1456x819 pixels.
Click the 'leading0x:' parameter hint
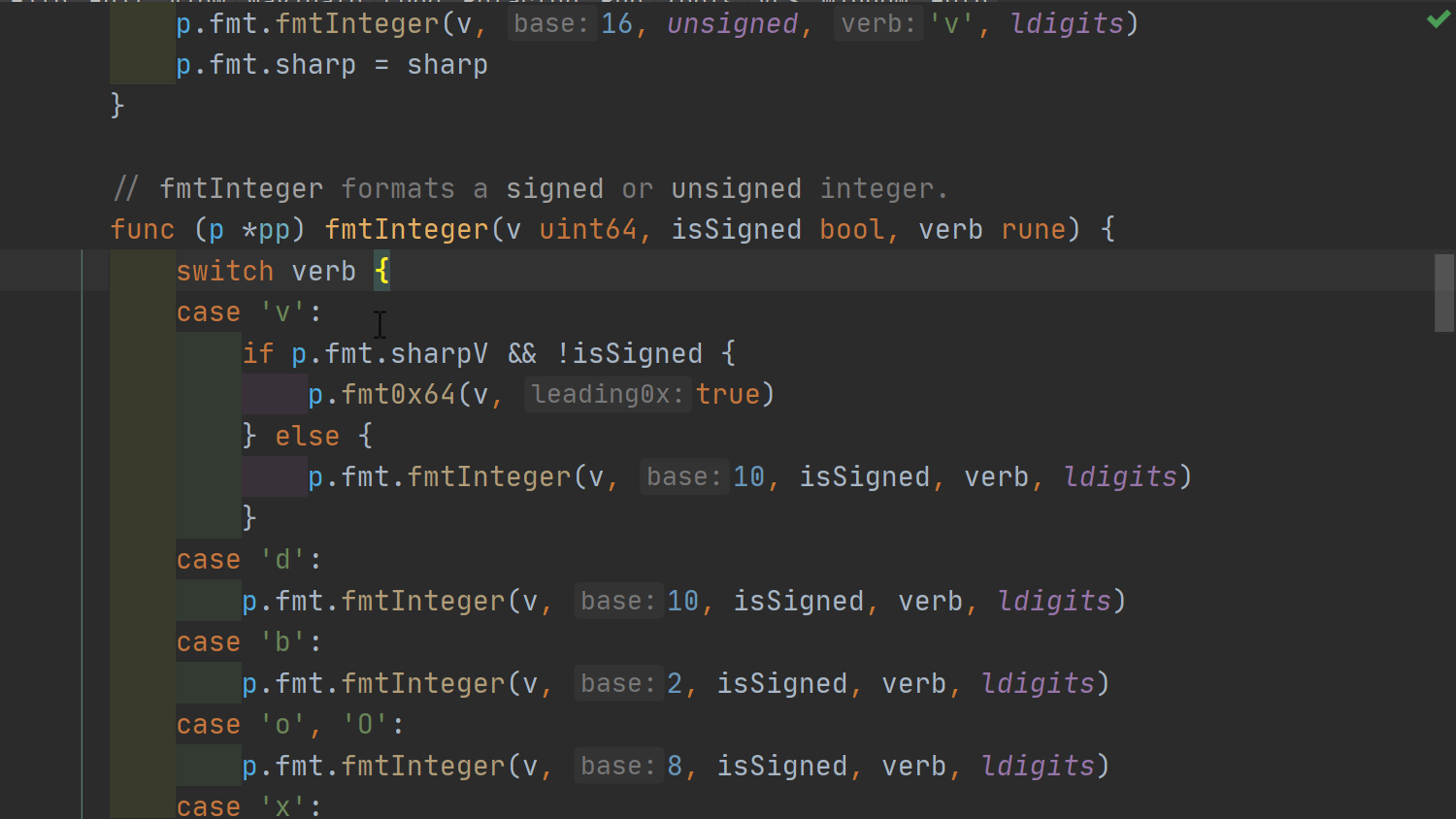[x=608, y=395]
